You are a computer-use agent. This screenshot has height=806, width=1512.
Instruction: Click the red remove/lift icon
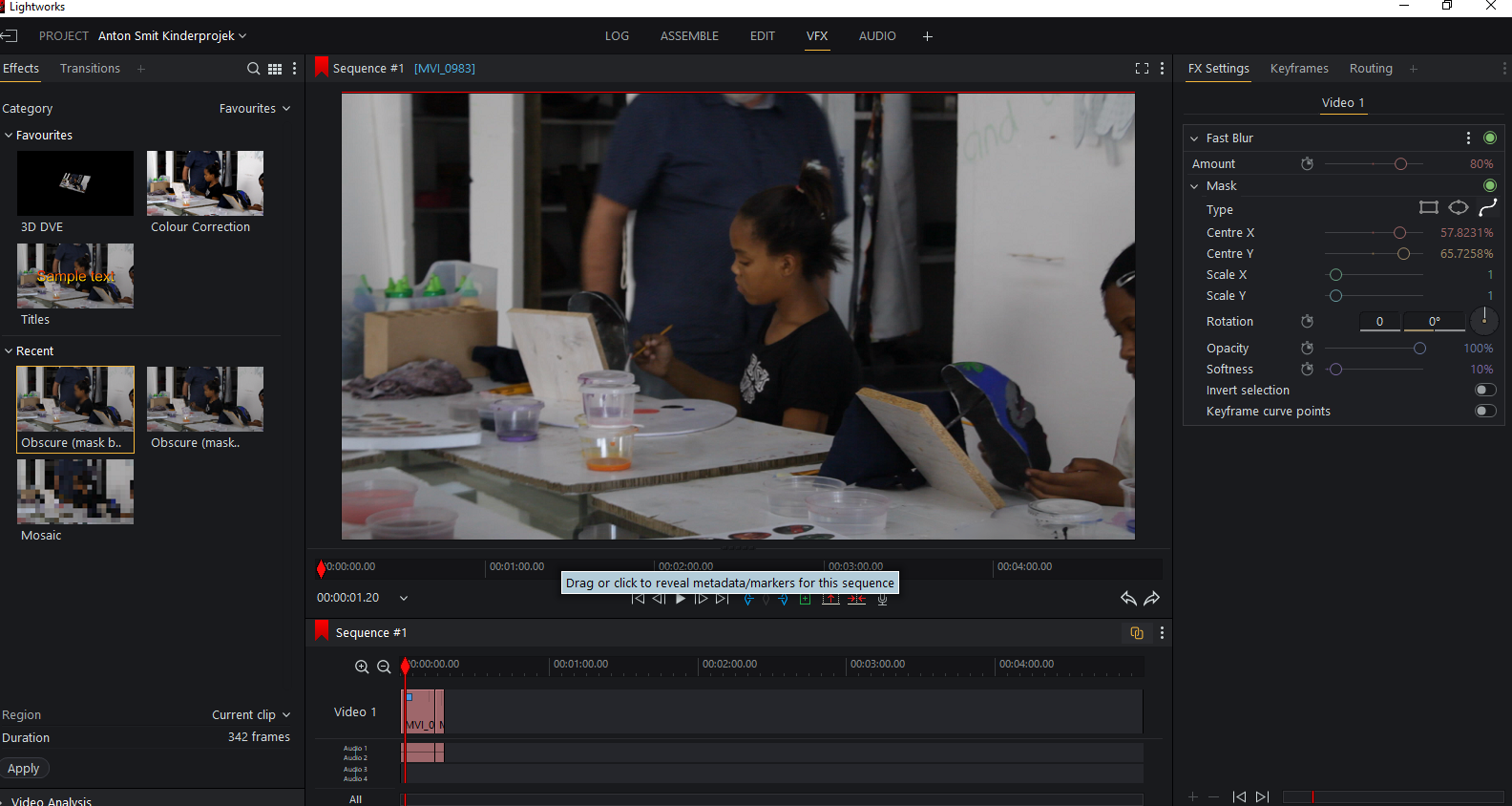click(x=830, y=600)
